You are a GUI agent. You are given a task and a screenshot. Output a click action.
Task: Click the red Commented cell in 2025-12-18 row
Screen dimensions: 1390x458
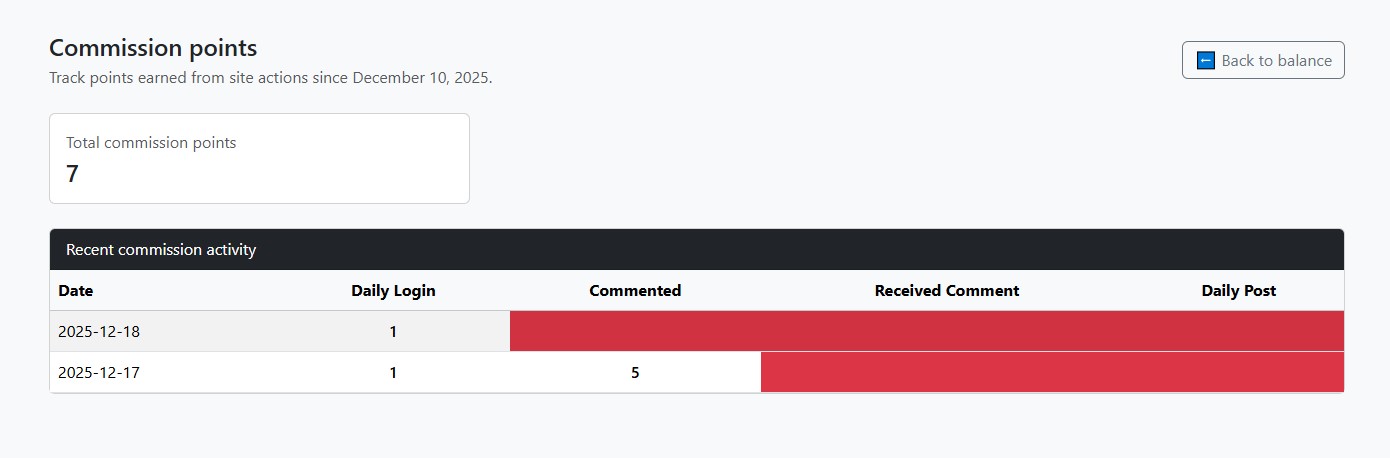click(x=635, y=332)
